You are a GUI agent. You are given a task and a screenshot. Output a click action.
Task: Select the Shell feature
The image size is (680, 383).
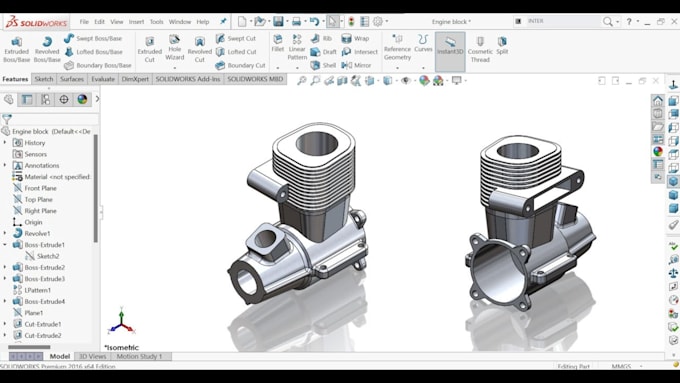[323, 65]
